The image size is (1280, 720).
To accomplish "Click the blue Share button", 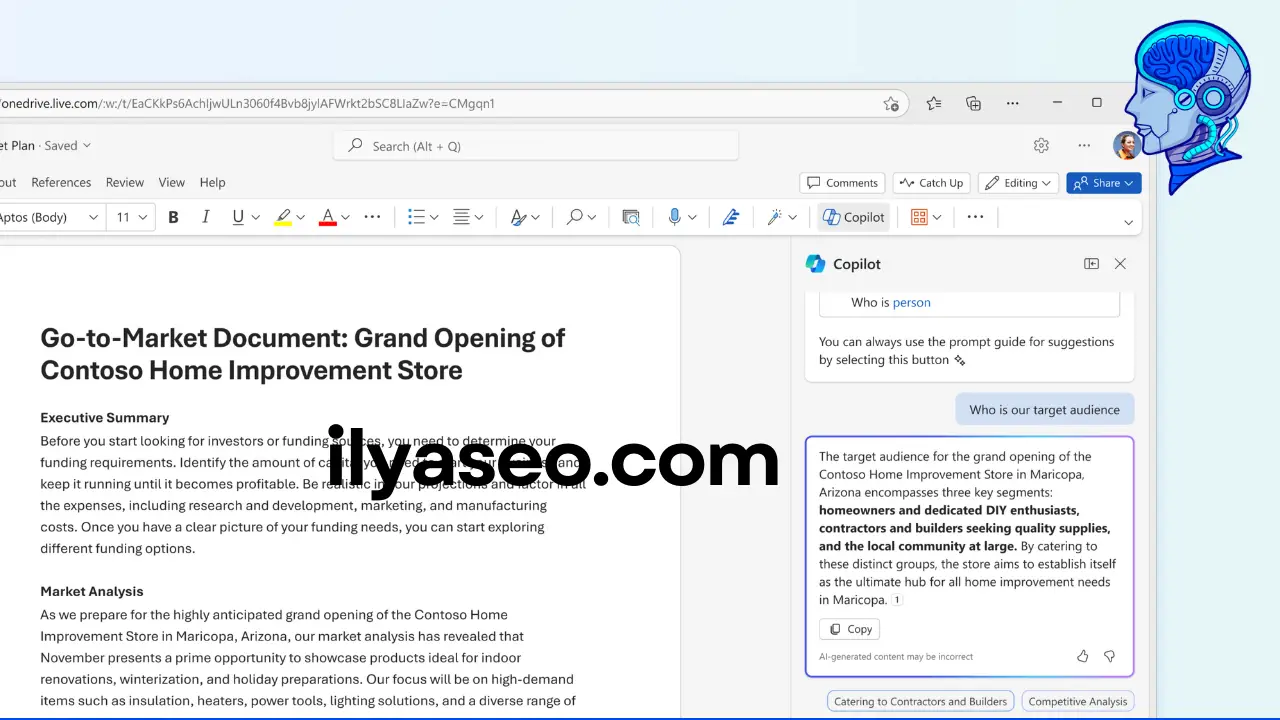I will pyautogui.click(x=1104, y=183).
